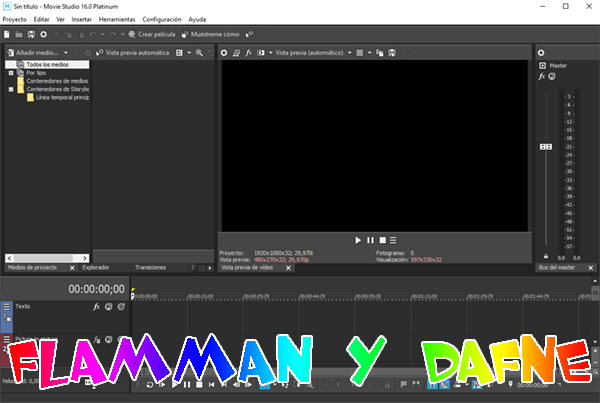Open the preview playback menu icon
The height and width of the screenshot is (403, 600).
click(393, 240)
